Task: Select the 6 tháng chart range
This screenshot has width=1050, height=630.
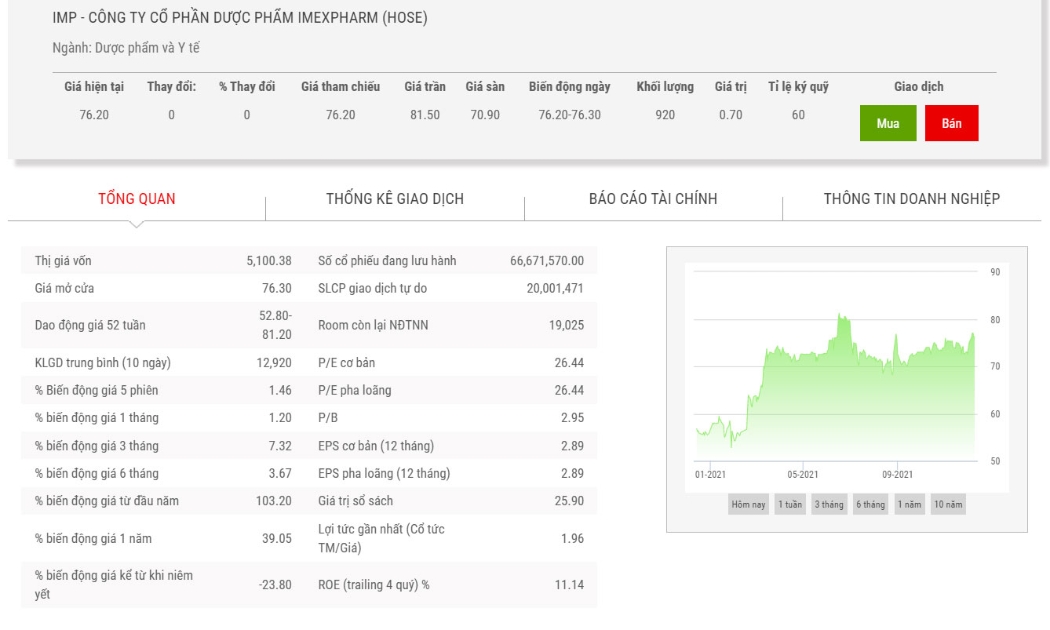Action: 871,504
